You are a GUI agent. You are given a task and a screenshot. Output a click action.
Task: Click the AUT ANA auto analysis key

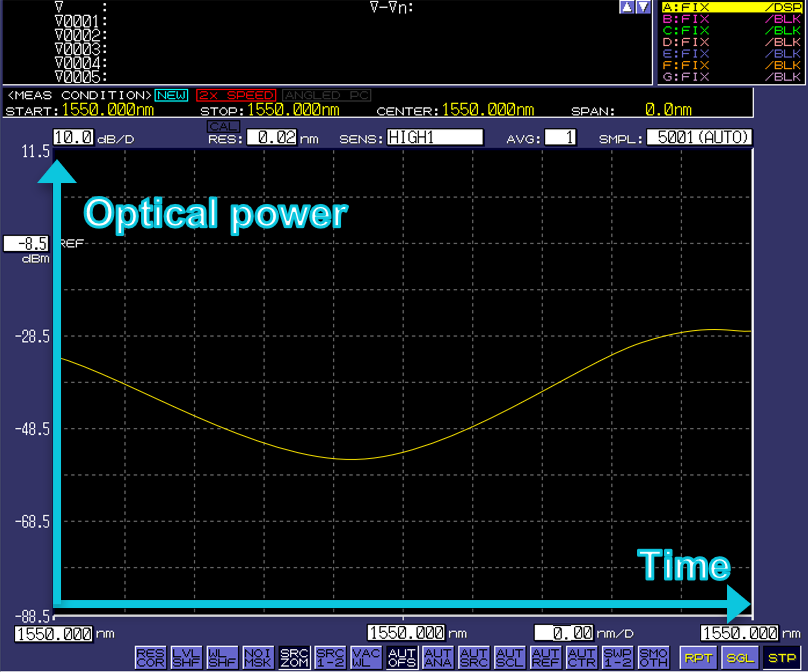point(438,657)
